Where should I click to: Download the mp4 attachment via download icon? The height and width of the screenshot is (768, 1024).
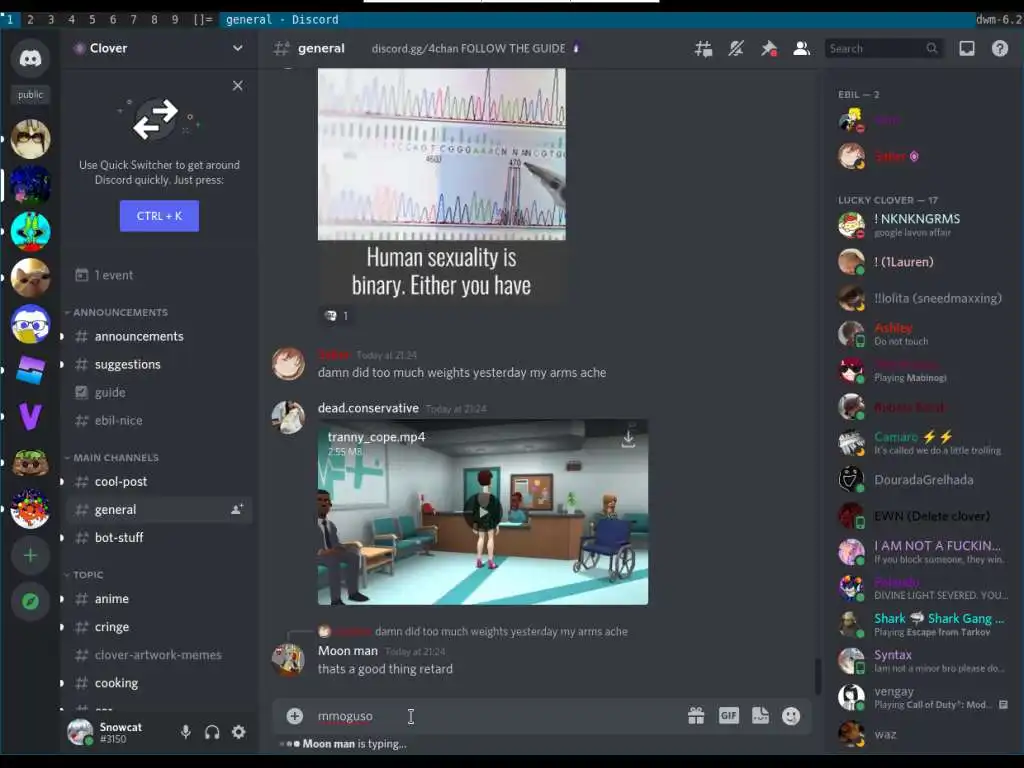(x=628, y=438)
